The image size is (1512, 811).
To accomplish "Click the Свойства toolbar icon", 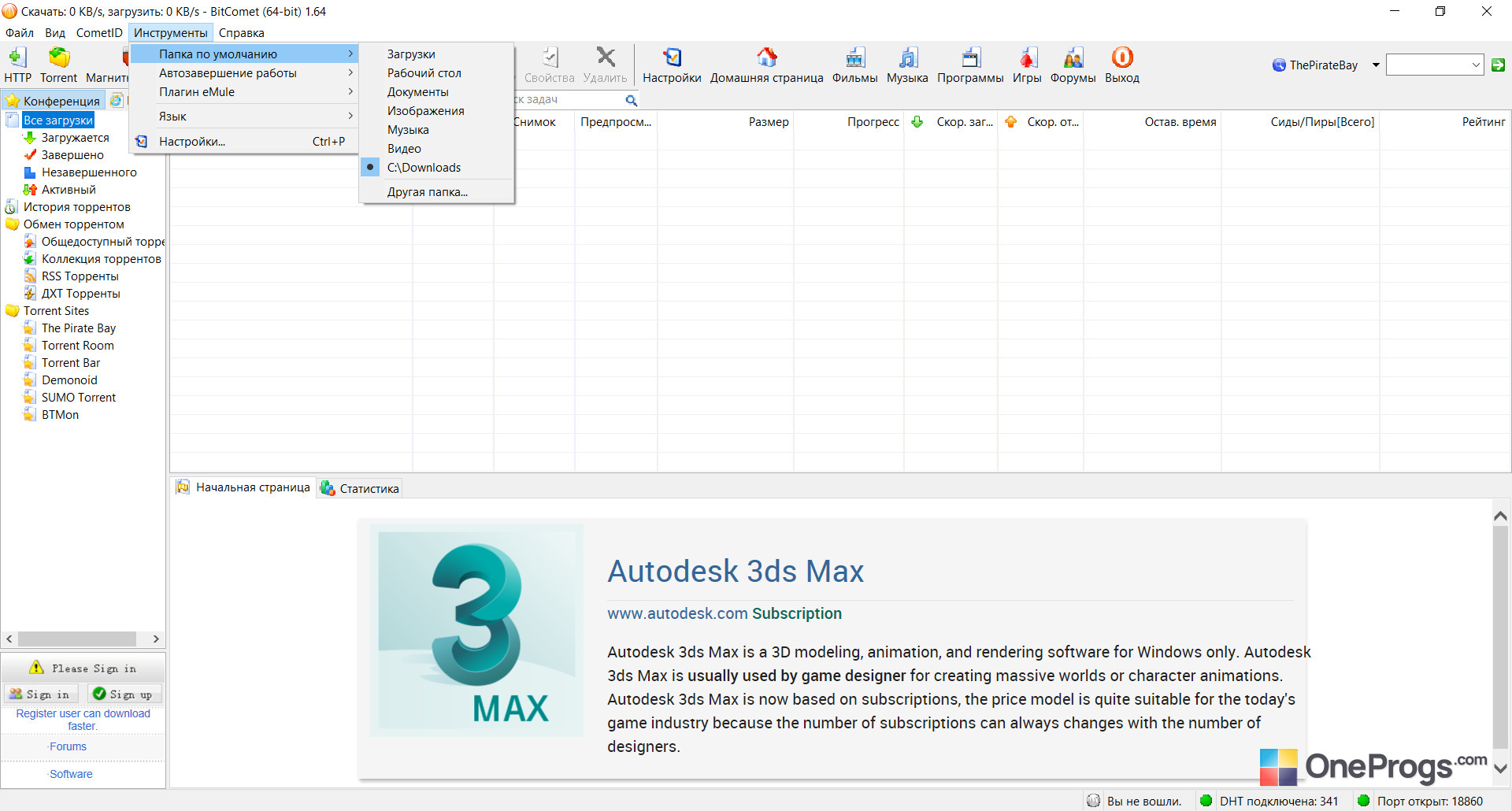I will [x=550, y=57].
